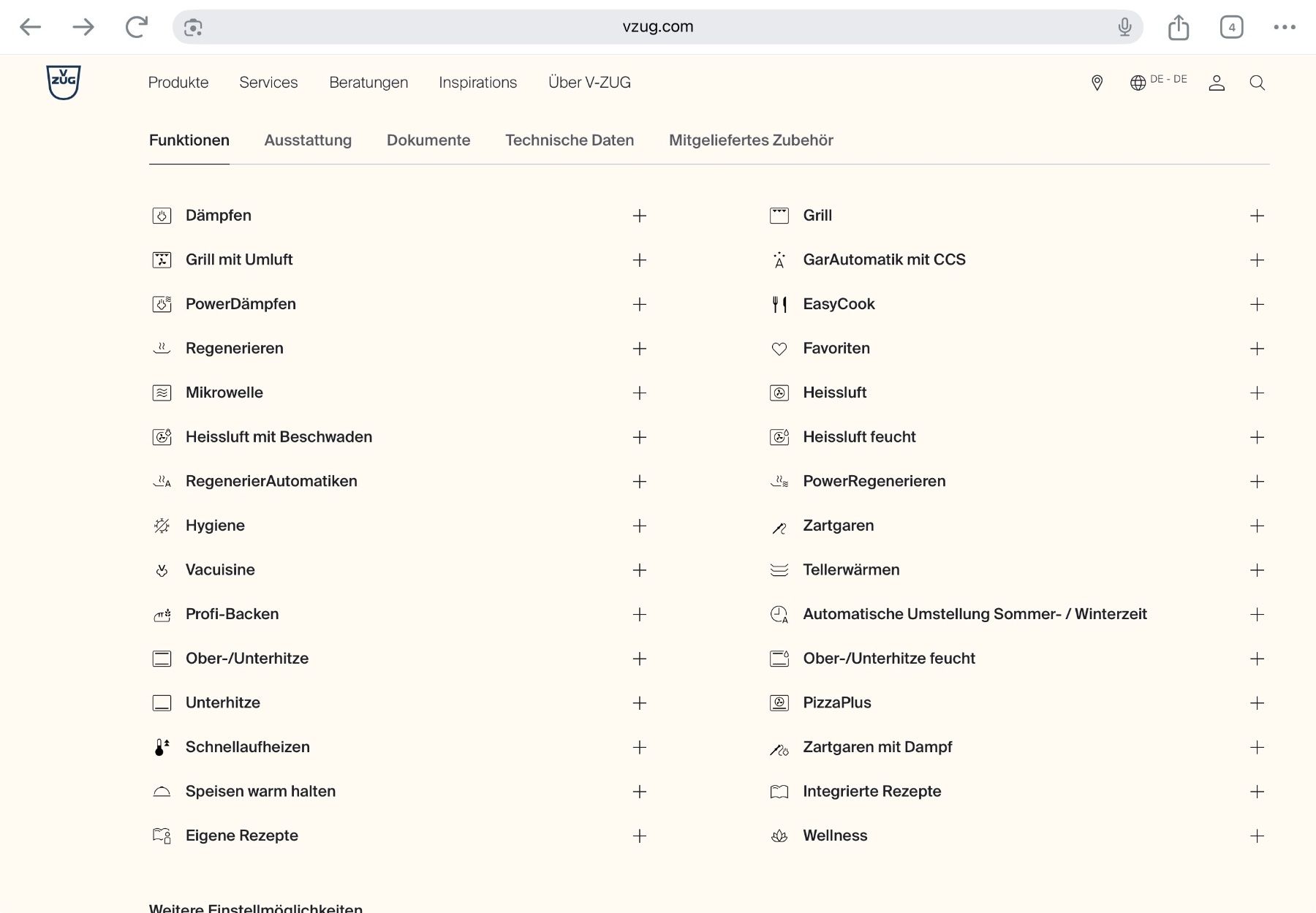1316x913 pixels.
Task: Click the Speisen warm halten label
Action: coord(260,791)
